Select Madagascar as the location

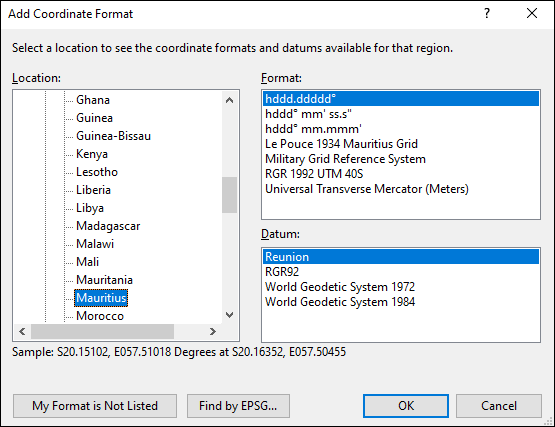[108, 226]
